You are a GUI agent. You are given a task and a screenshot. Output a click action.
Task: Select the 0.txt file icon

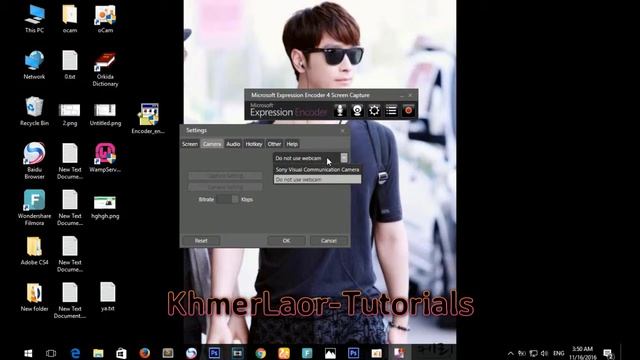pyautogui.click(x=70, y=65)
